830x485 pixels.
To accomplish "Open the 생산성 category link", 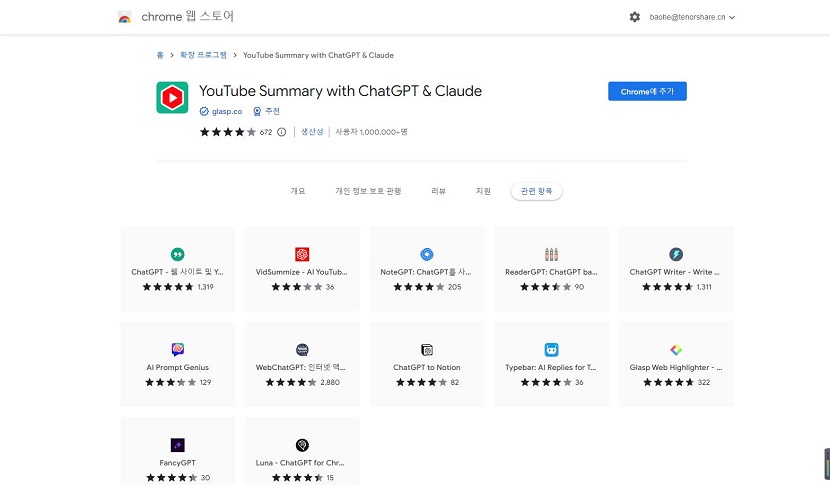I will point(312,132).
